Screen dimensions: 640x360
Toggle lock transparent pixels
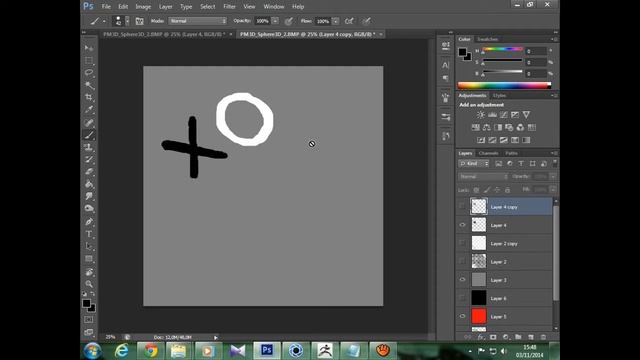click(476, 190)
